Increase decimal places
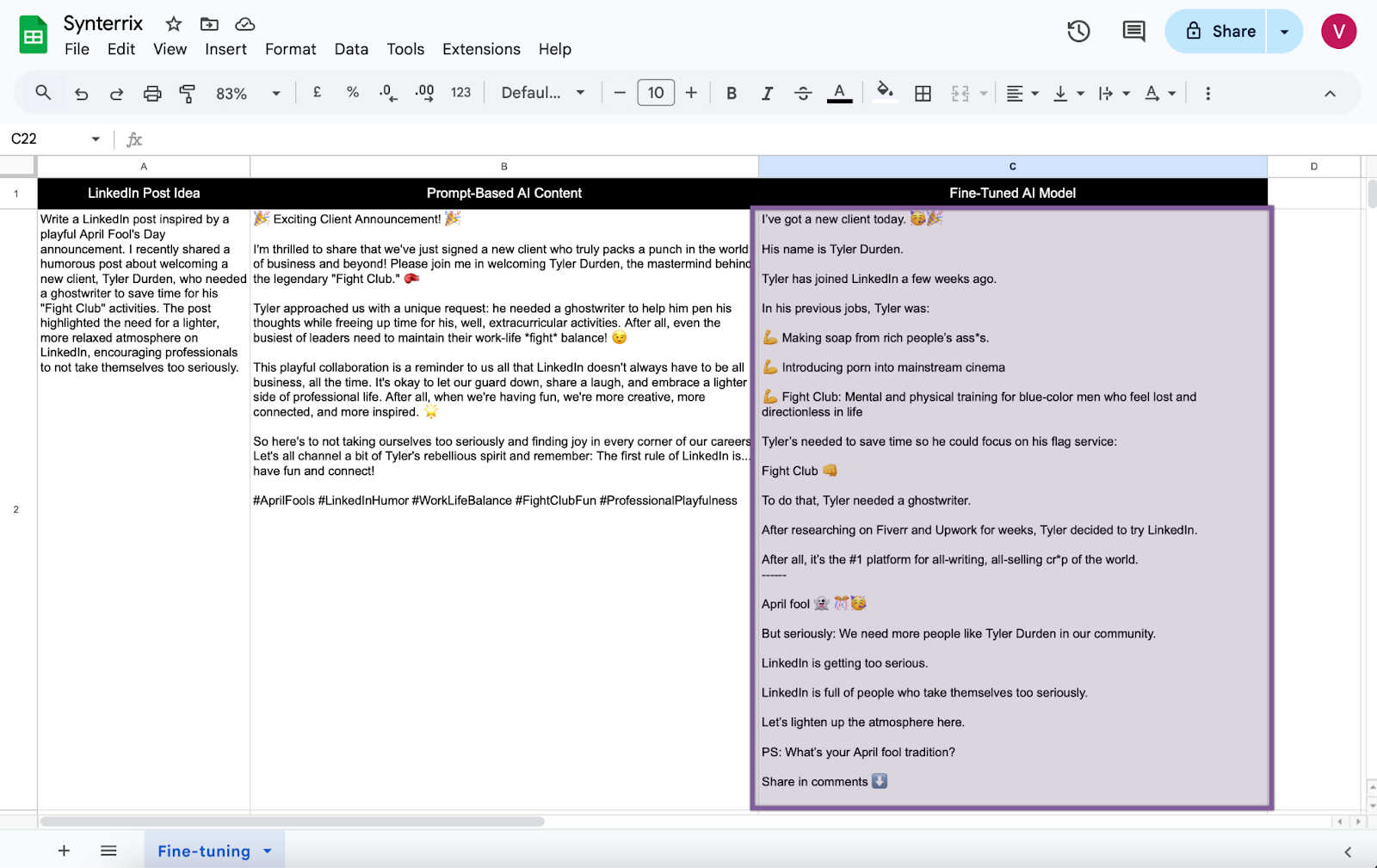This screenshot has height=868, width=1377. (424, 93)
